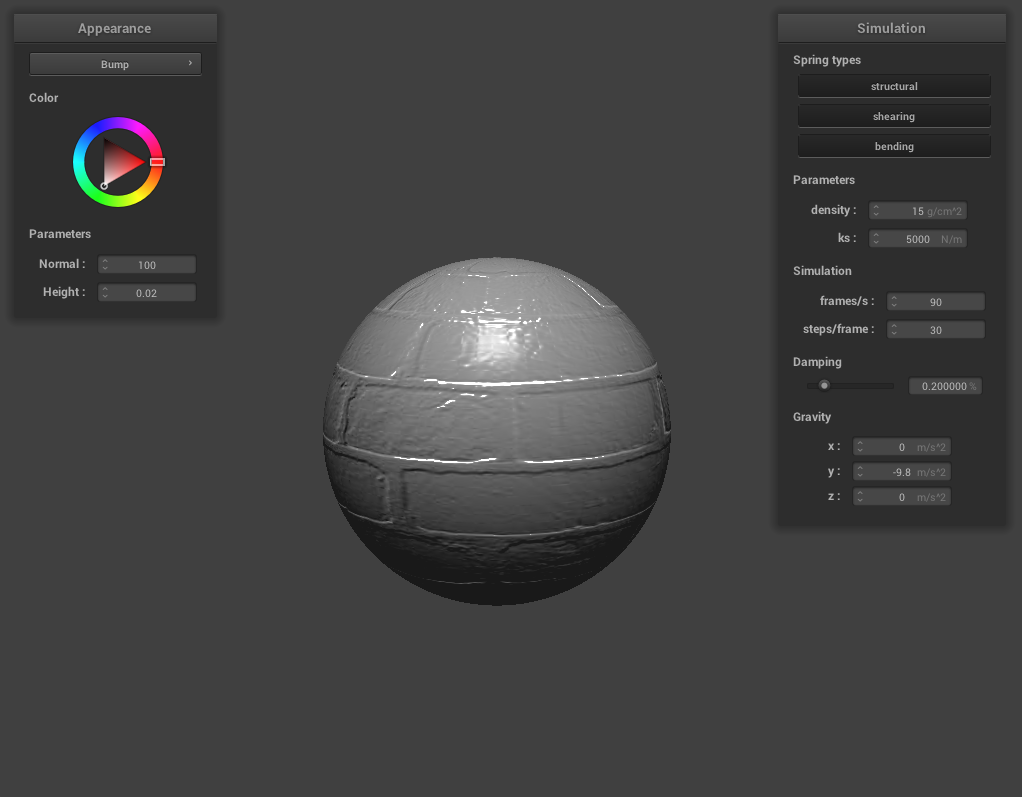Click the bump-mapped sphere in the viewport
1022x797 pixels.
[x=497, y=431]
